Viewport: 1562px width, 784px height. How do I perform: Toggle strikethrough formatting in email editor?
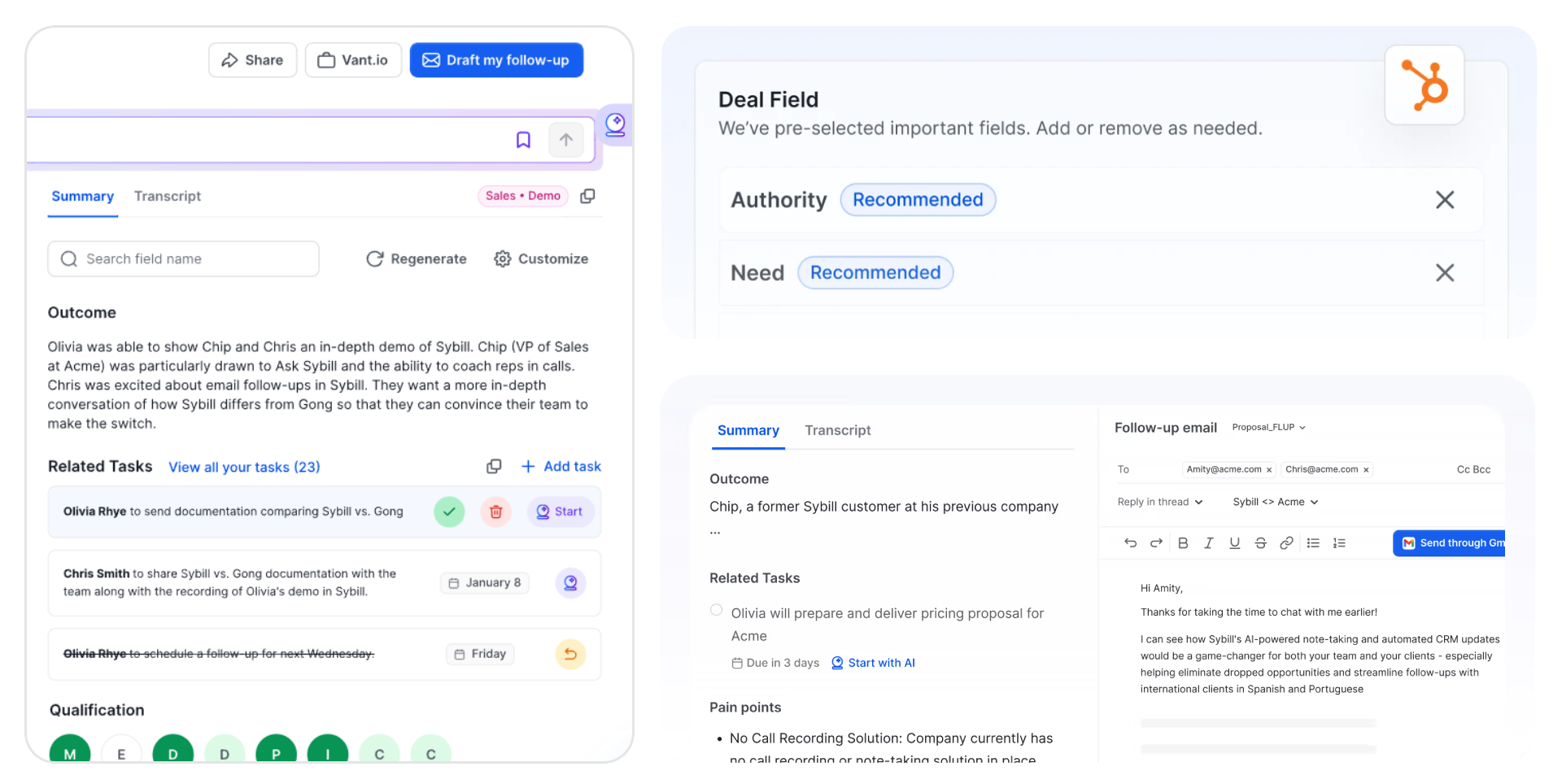tap(1260, 543)
